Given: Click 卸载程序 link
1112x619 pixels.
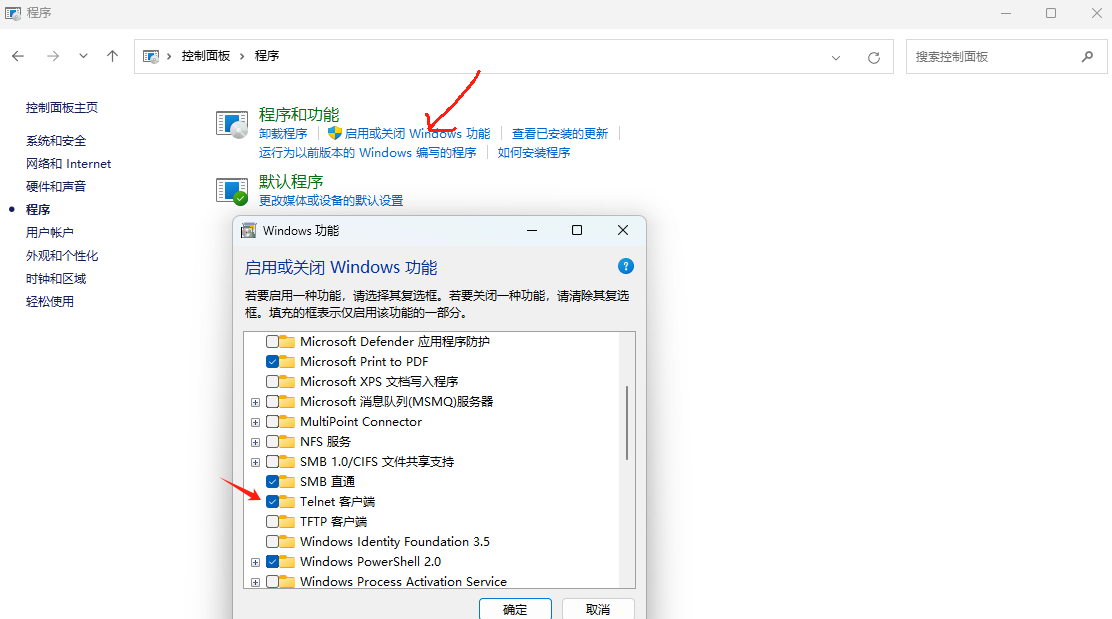Looking at the screenshot, I should tap(283, 133).
